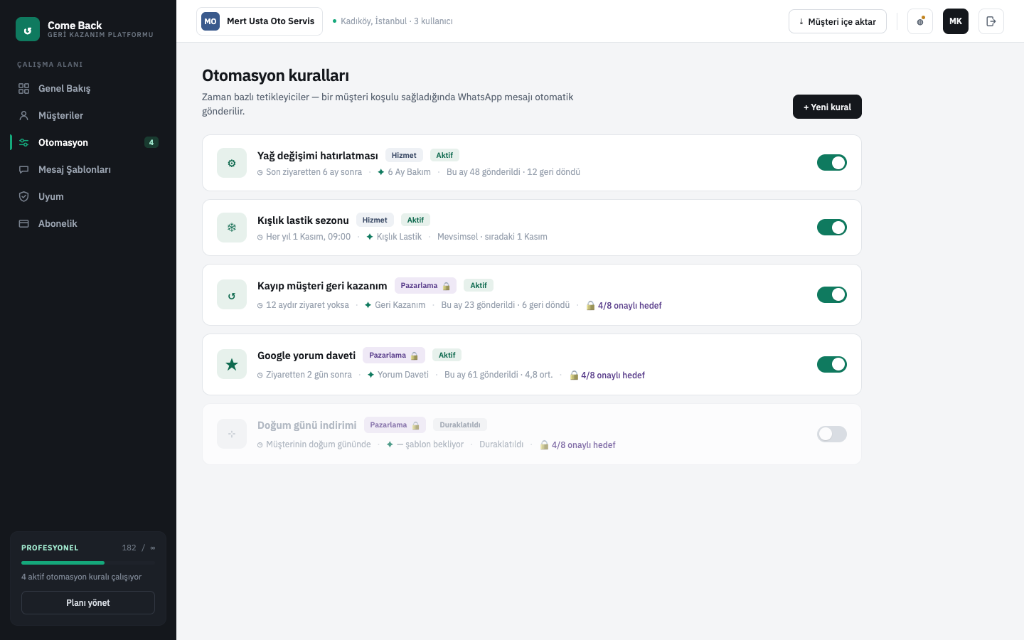Turn off Kayıp müşteri geri kazanım toggle
1024x640 pixels.
(x=831, y=295)
